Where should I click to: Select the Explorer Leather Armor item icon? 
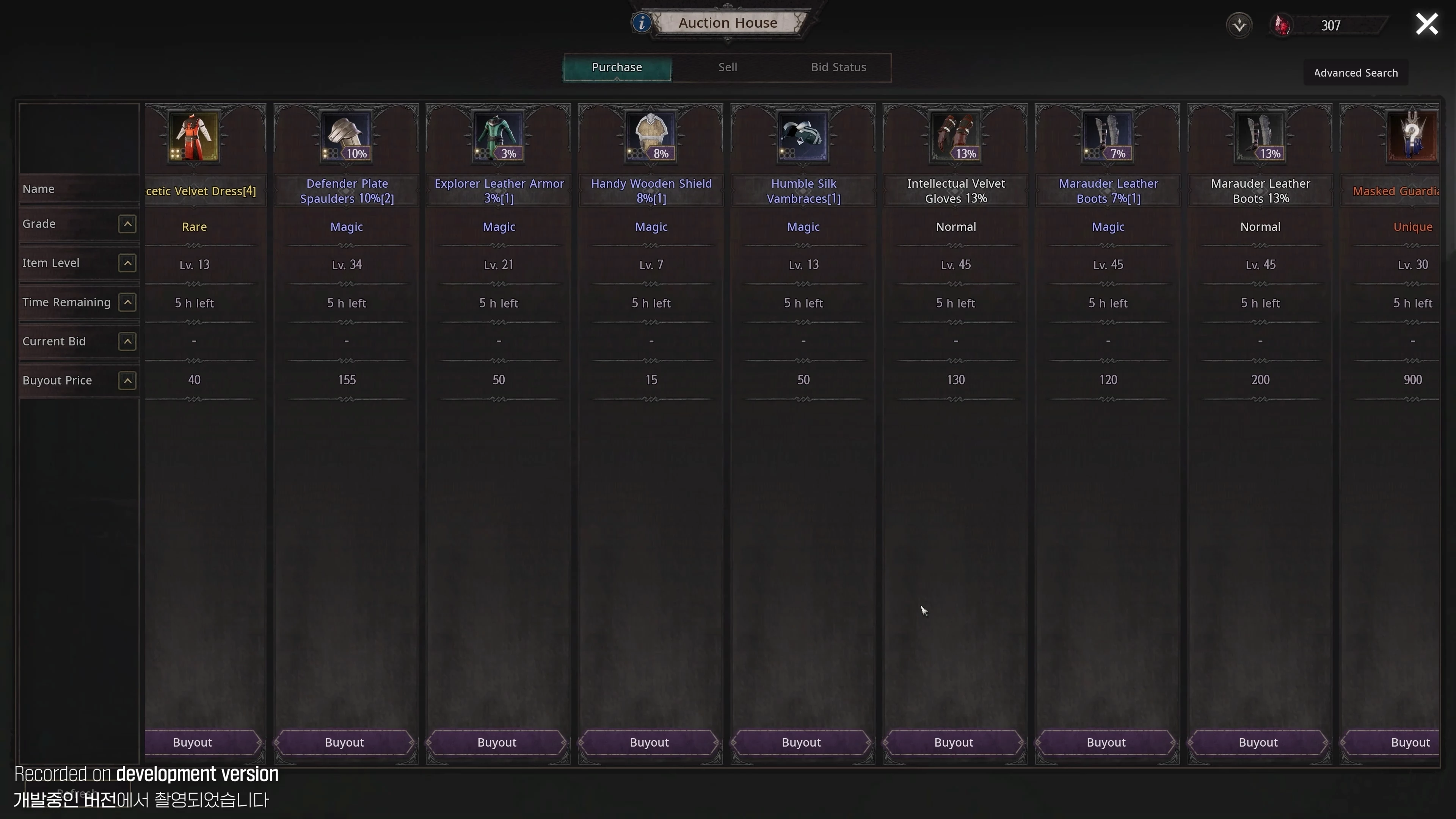click(499, 137)
